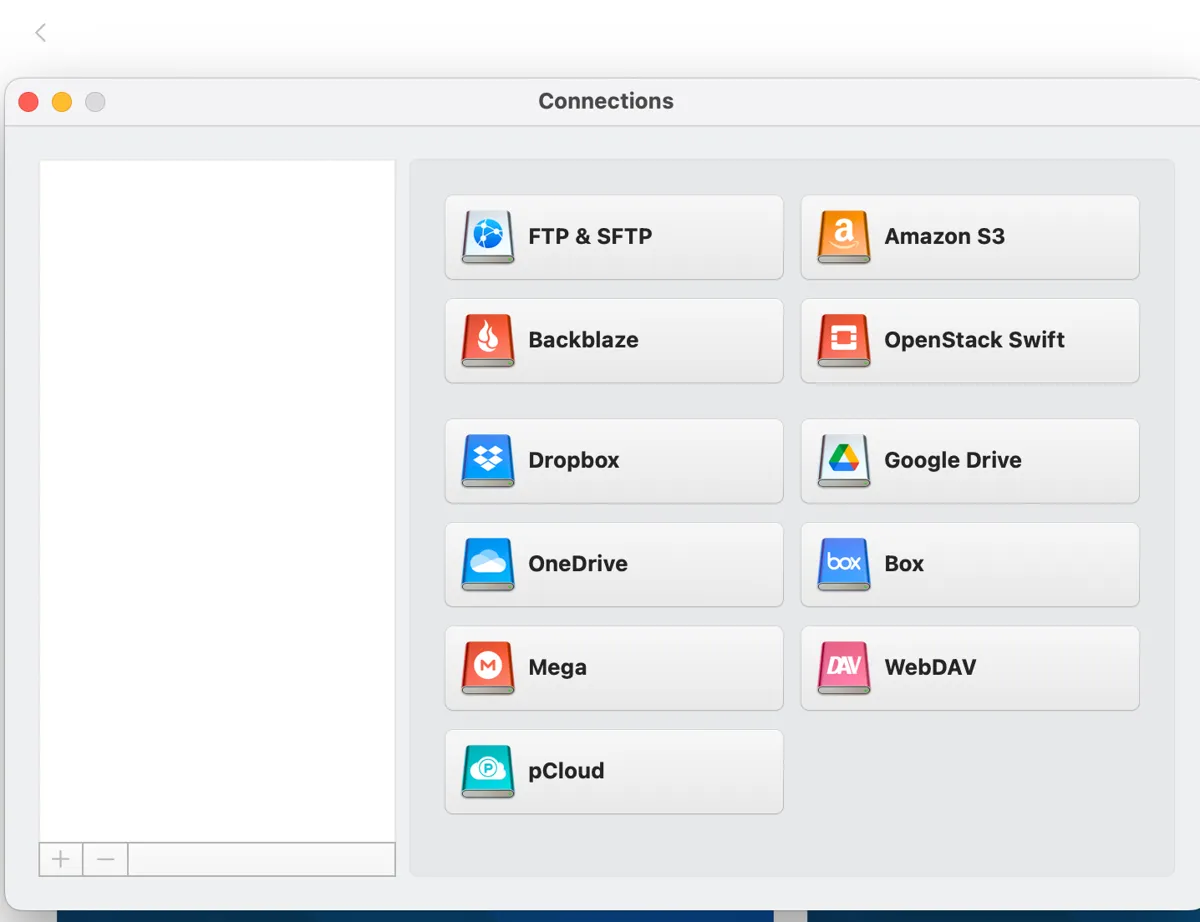1200x922 pixels.
Task: Click the Google Drive triangle icon
Action: point(844,460)
